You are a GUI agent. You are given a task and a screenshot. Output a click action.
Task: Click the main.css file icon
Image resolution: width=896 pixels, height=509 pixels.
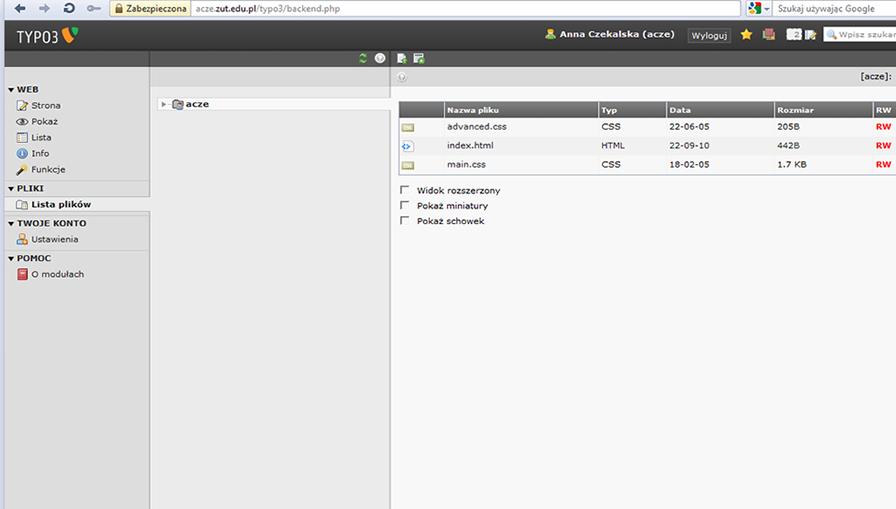coord(407,165)
